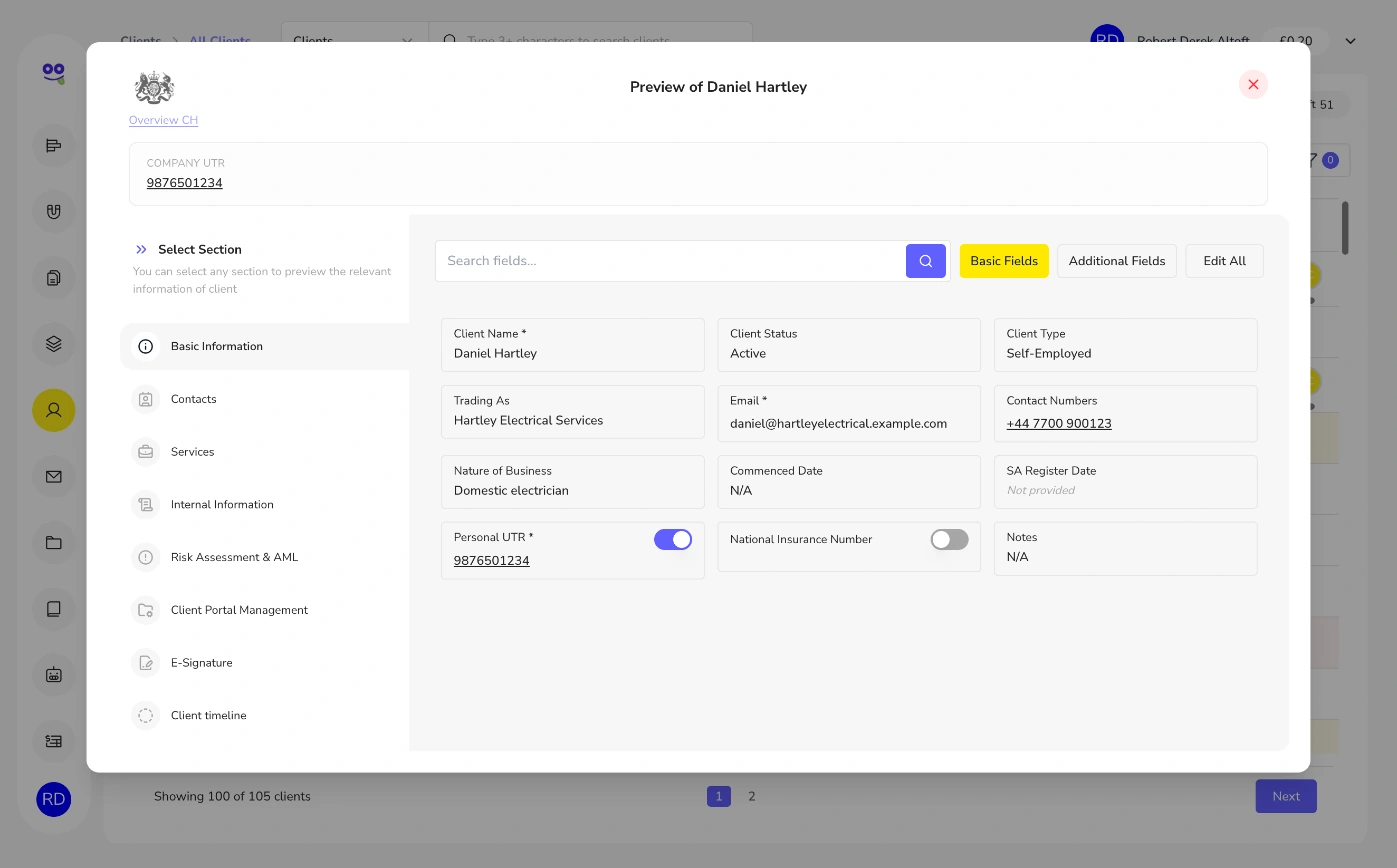Open folder icon in left sidebar

[54, 543]
